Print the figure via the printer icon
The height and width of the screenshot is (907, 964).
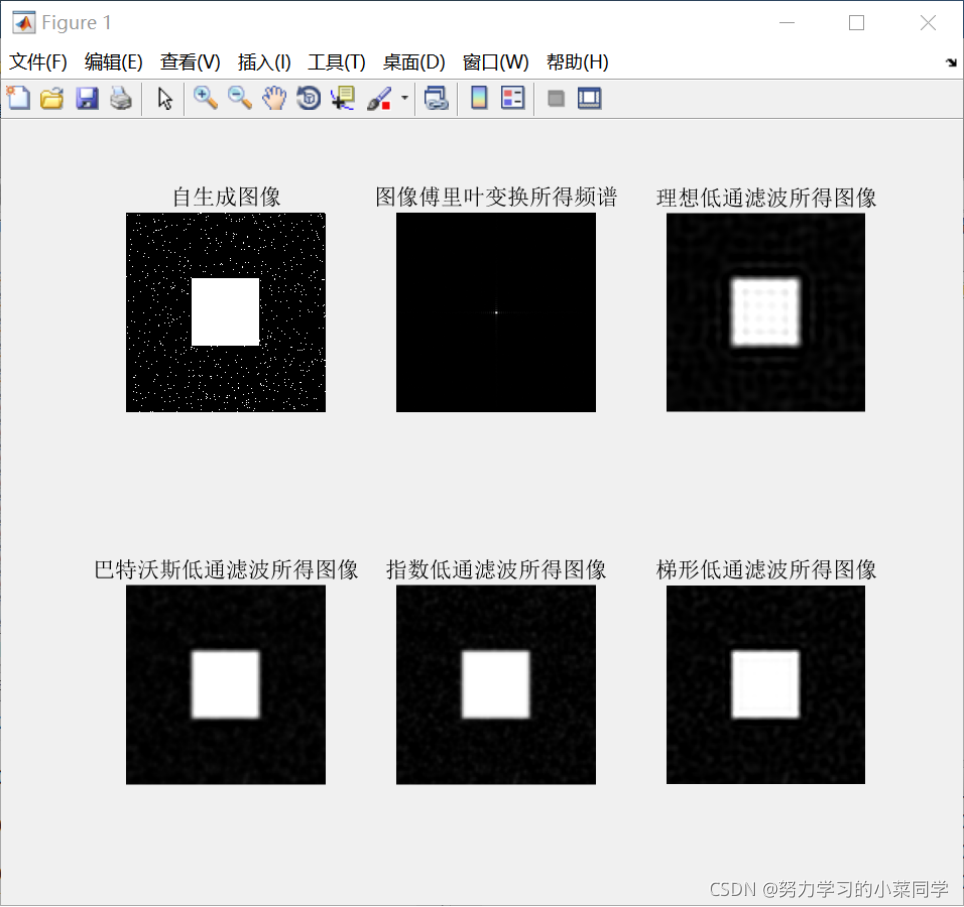tap(120, 98)
